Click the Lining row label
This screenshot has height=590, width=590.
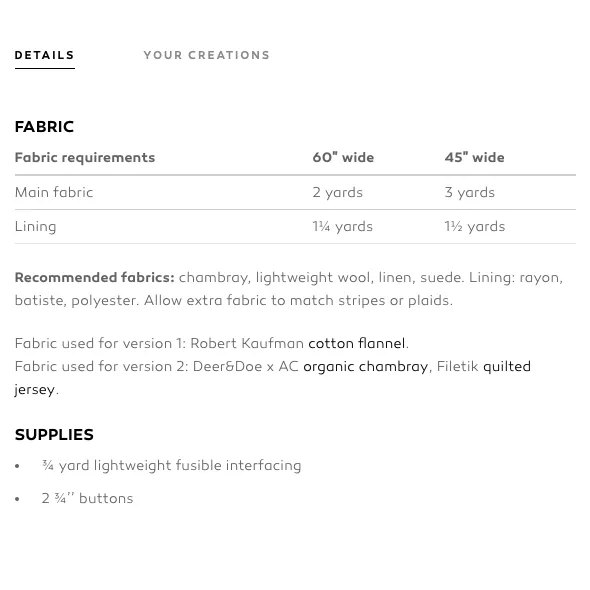(x=36, y=227)
